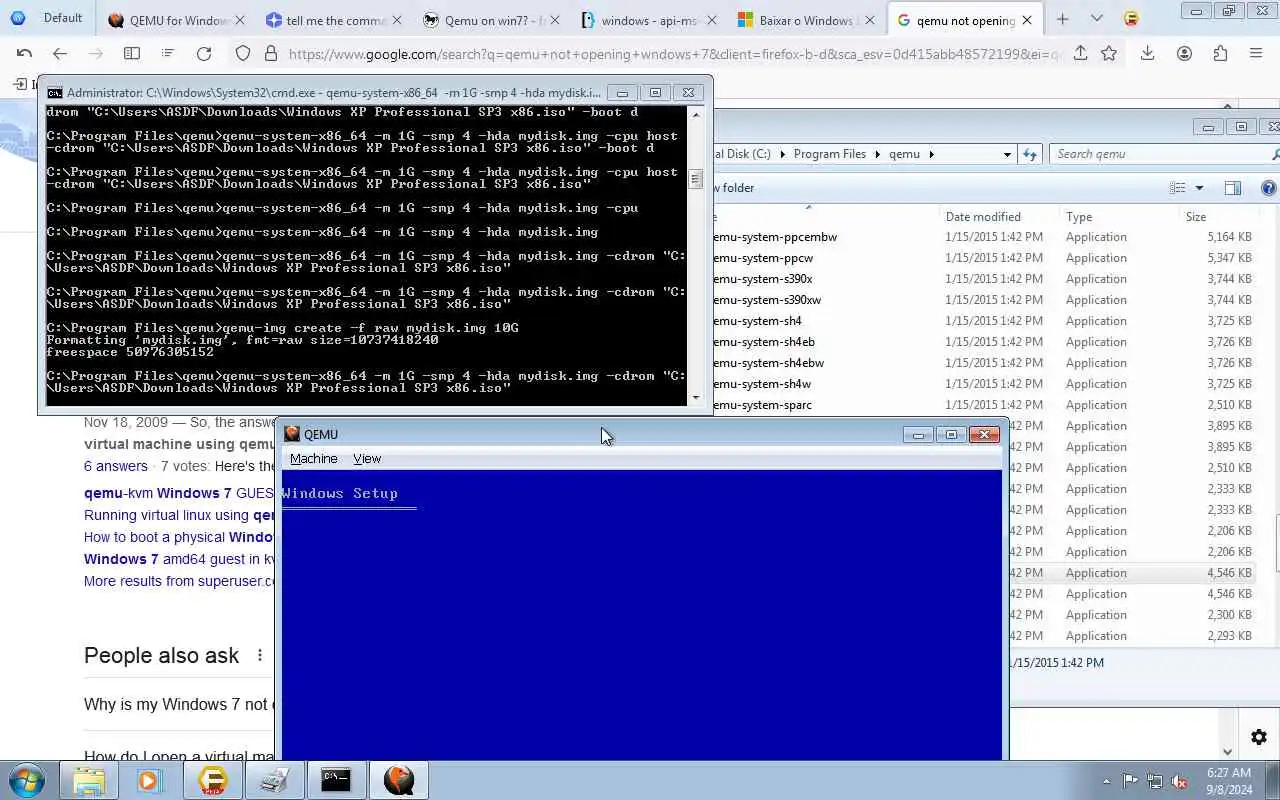Viewport: 1280px width, 800px height.
Task: Click the Search qemu field in Explorer
Action: point(1160,154)
